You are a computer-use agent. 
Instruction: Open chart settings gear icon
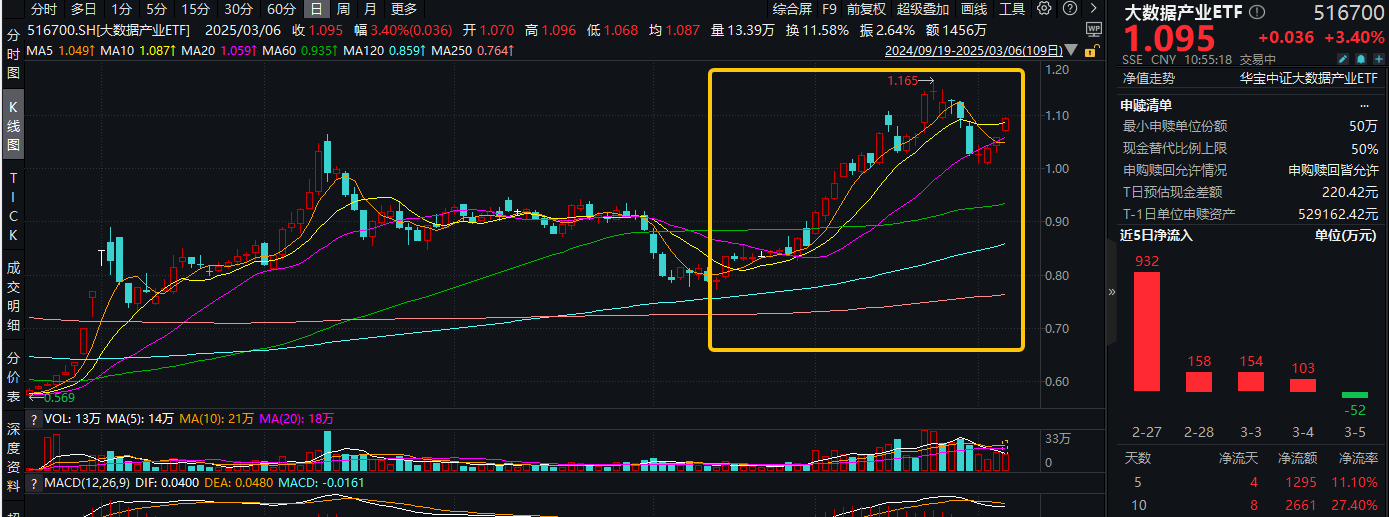coord(1044,9)
